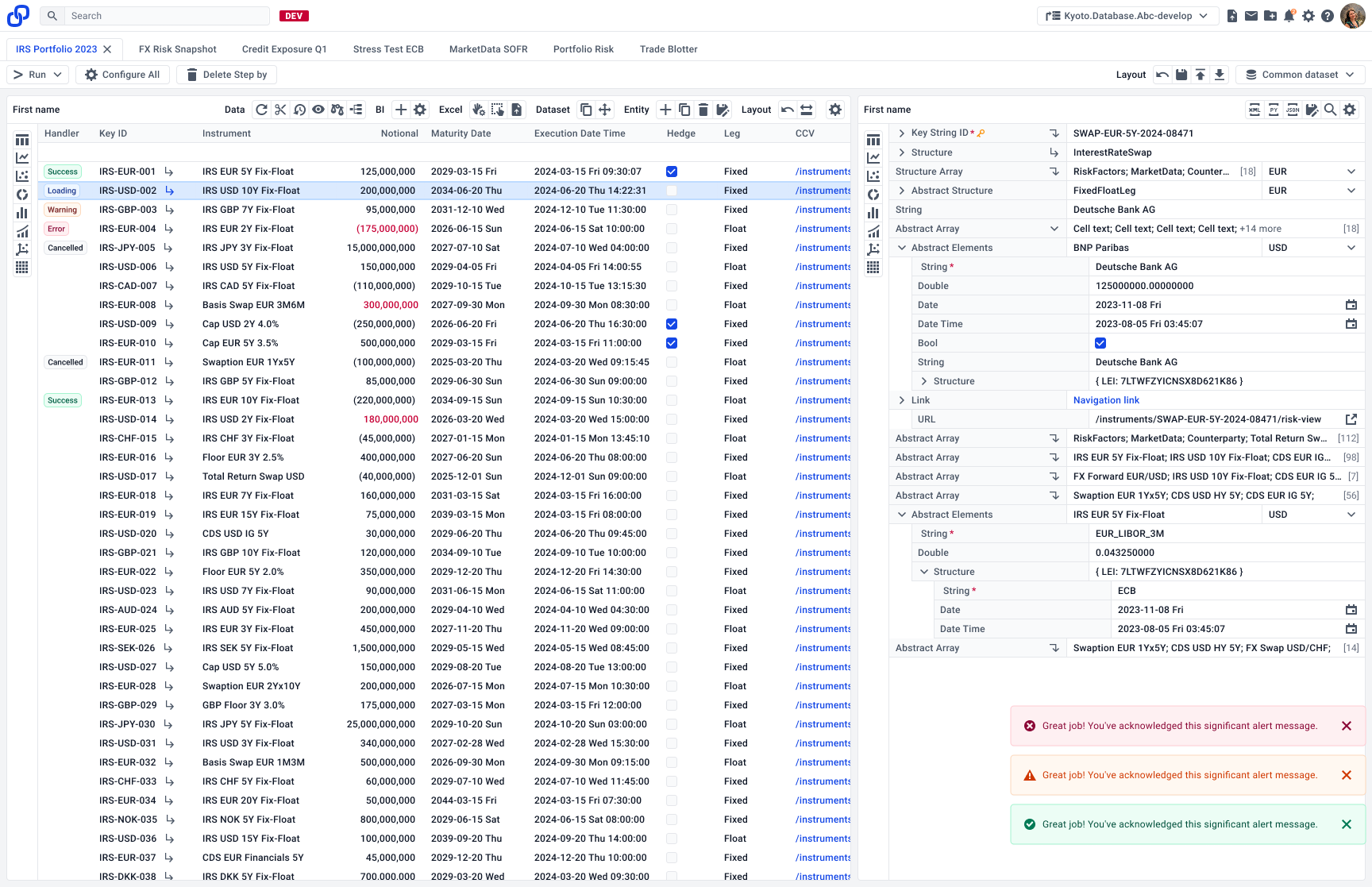The image size is (1372, 887).
Task: Open the Run dropdown arrow
Action: (57, 75)
